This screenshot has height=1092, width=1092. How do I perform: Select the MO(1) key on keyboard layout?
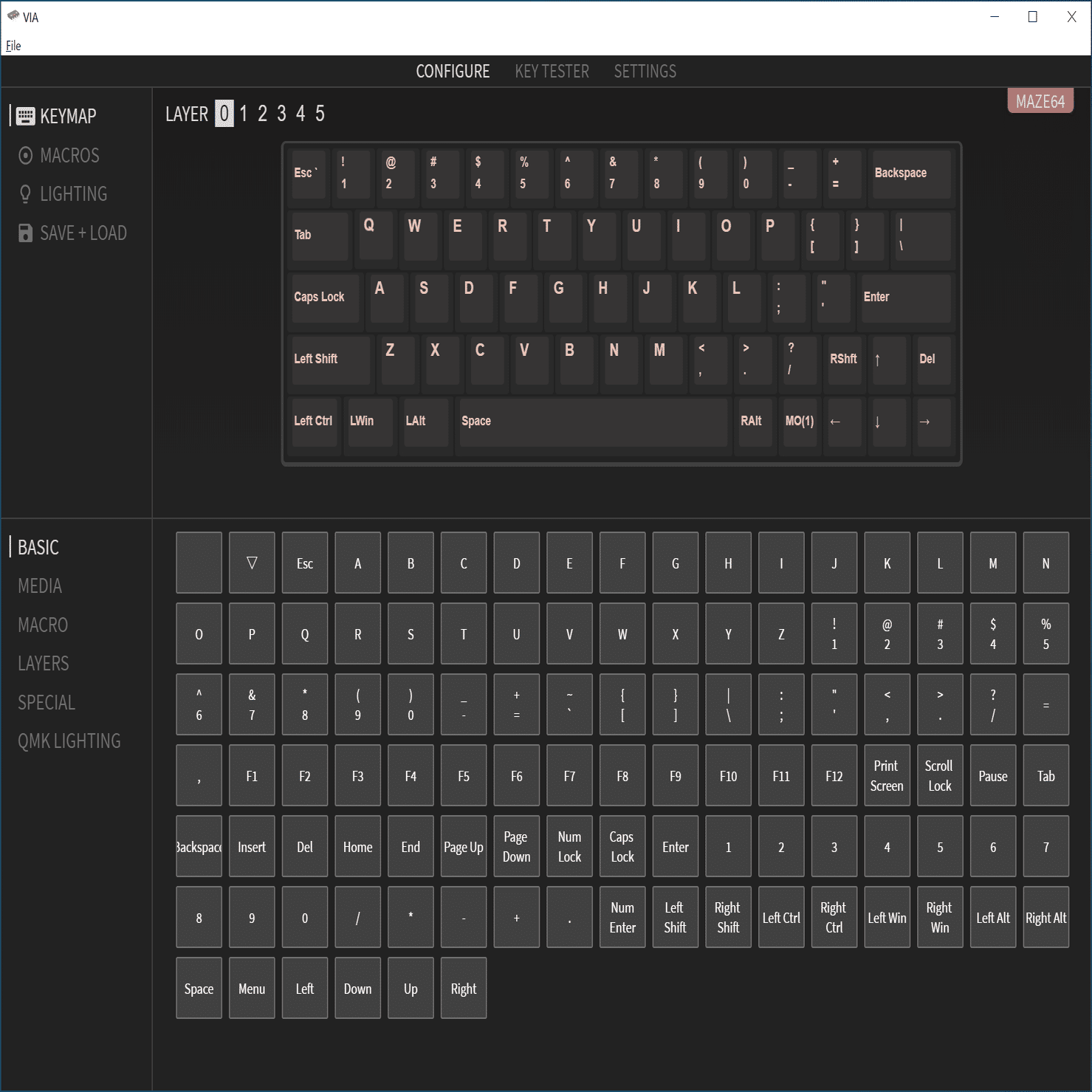[x=800, y=422]
